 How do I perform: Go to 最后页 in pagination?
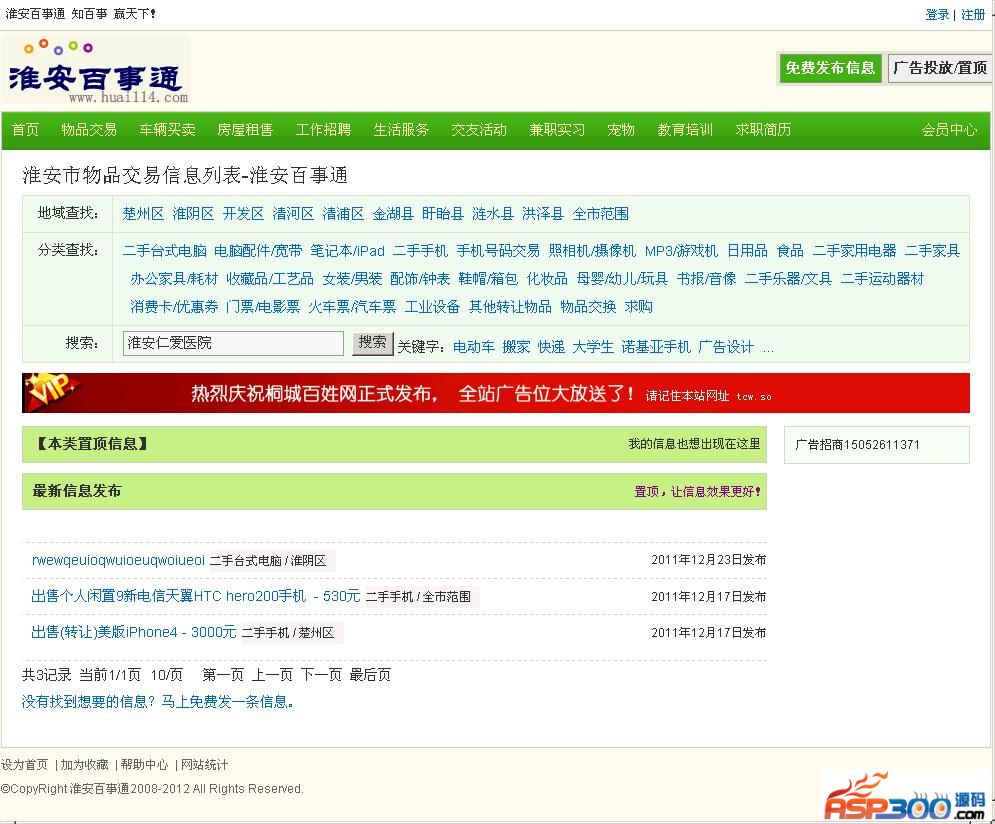(371, 675)
